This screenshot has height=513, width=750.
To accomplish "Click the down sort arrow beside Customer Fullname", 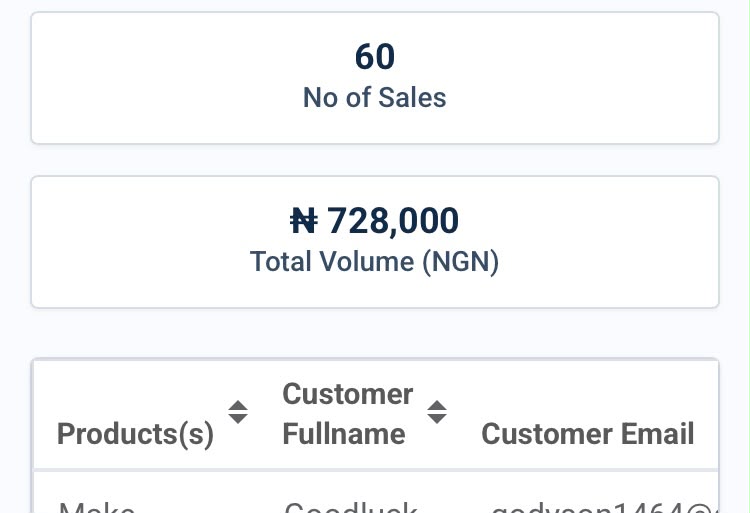I will pos(437,419).
